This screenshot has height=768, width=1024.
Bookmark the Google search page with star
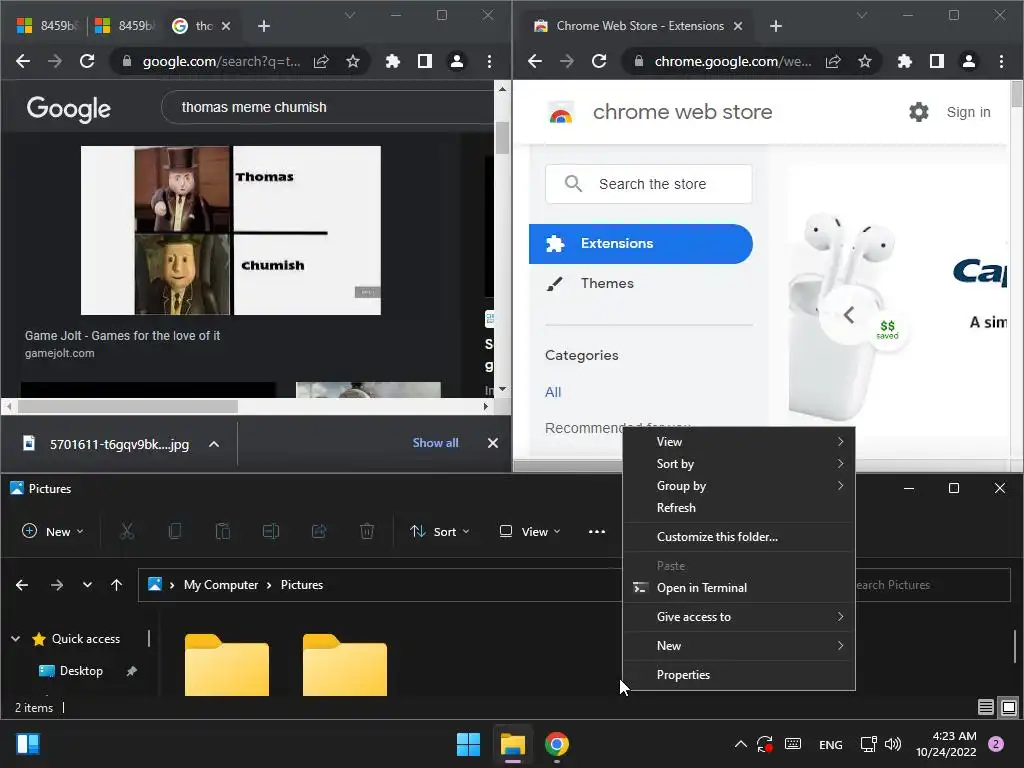(x=353, y=61)
